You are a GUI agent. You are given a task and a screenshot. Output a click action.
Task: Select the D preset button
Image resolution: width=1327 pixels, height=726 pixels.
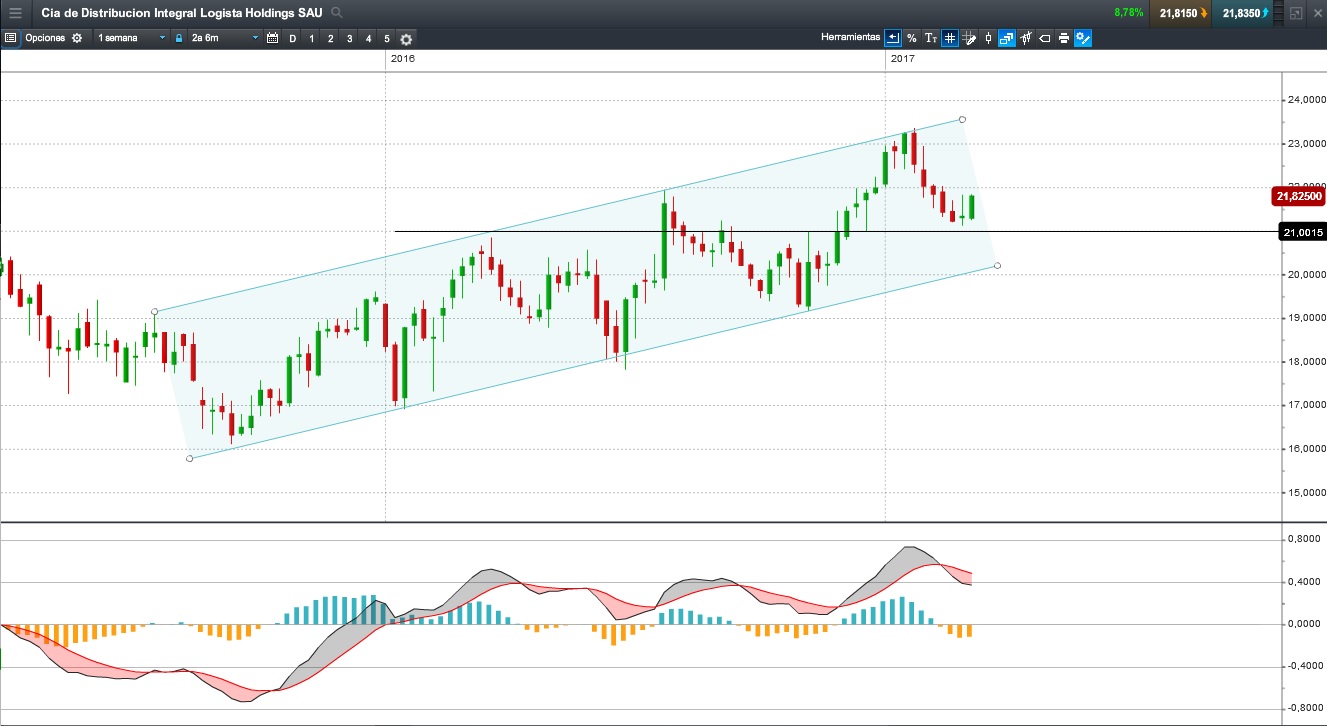292,38
